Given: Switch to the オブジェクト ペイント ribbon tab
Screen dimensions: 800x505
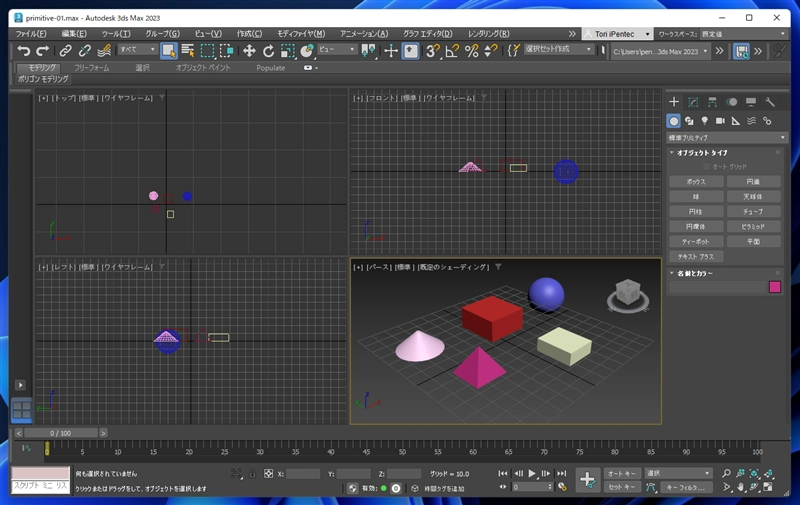Looking at the screenshot, I should point(203,68).
